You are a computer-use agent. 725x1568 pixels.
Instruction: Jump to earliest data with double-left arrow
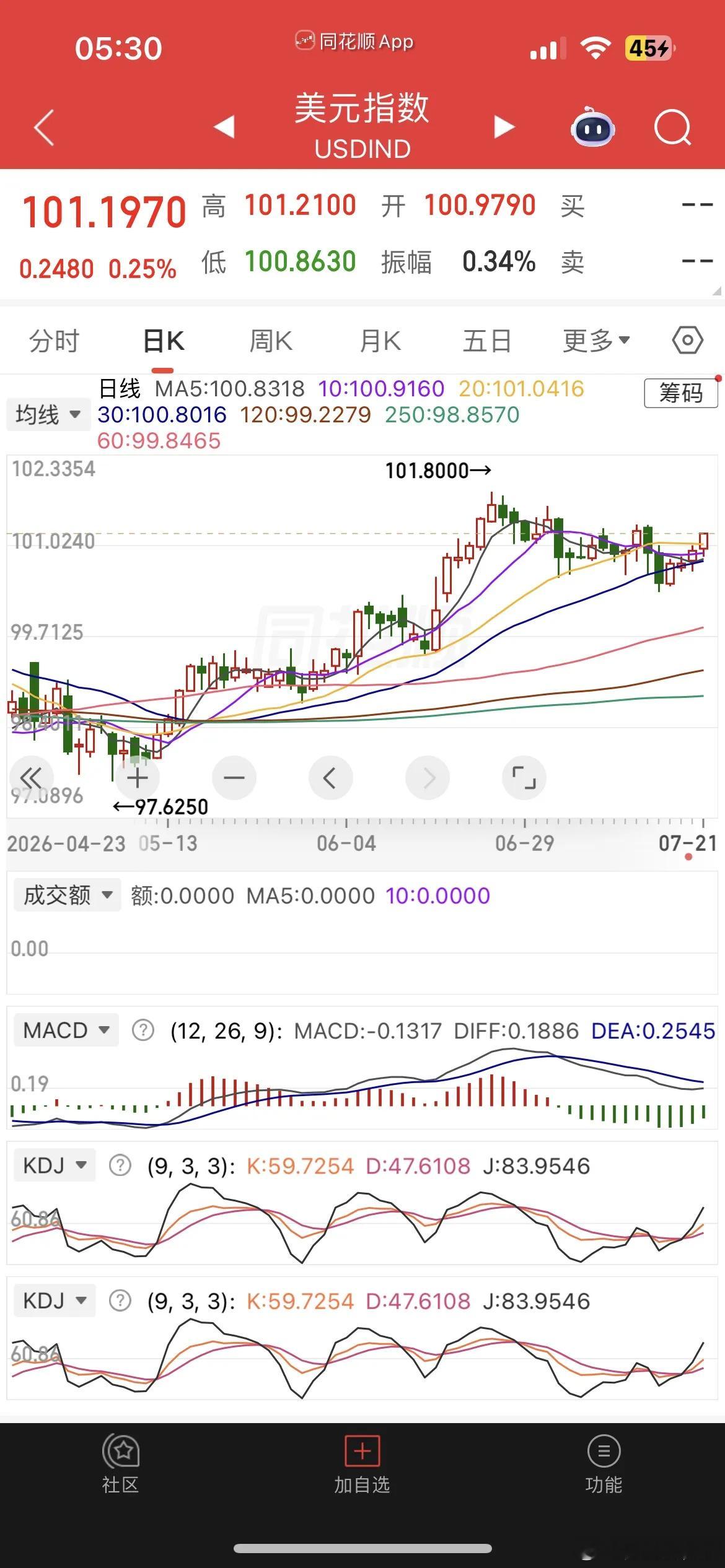click(x=31, y=778)
